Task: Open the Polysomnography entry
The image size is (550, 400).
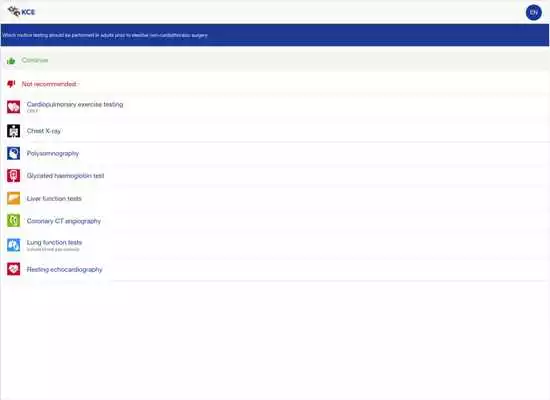Action: 53,153
